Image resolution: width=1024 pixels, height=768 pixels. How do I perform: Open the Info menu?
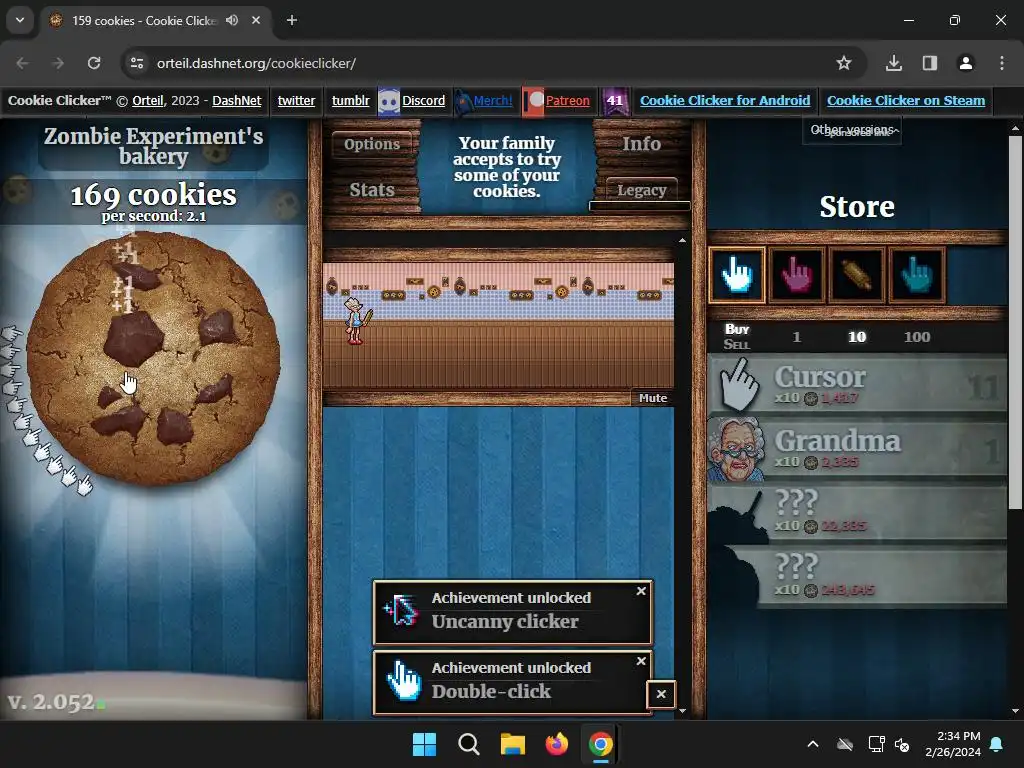641,144
